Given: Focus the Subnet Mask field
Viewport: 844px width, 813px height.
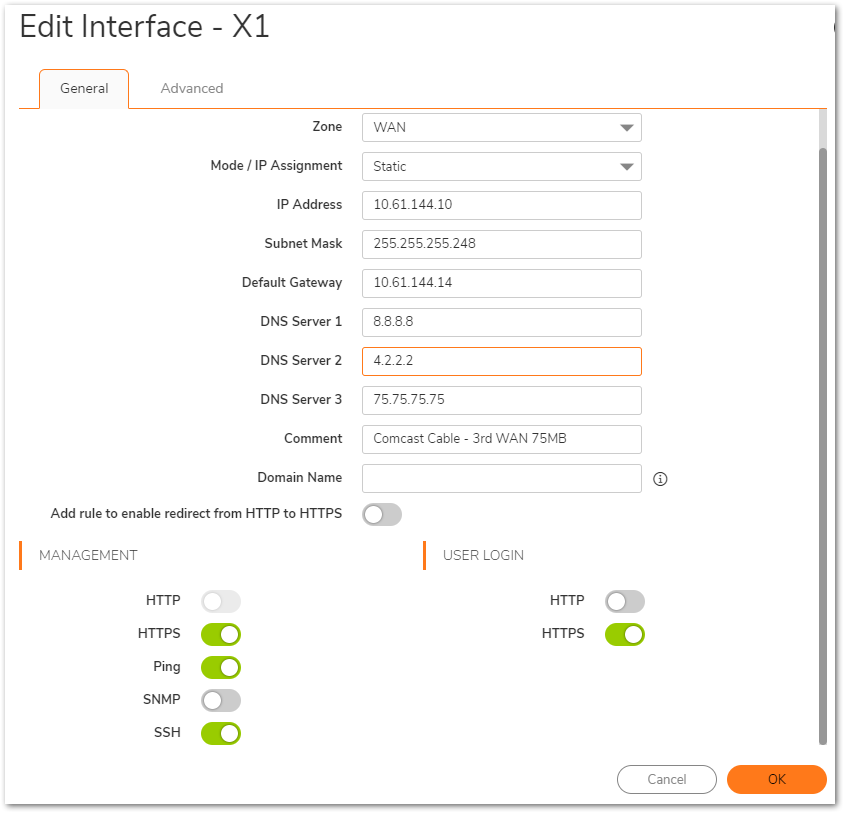Looking at the screenshot, I should pos(501,244).
